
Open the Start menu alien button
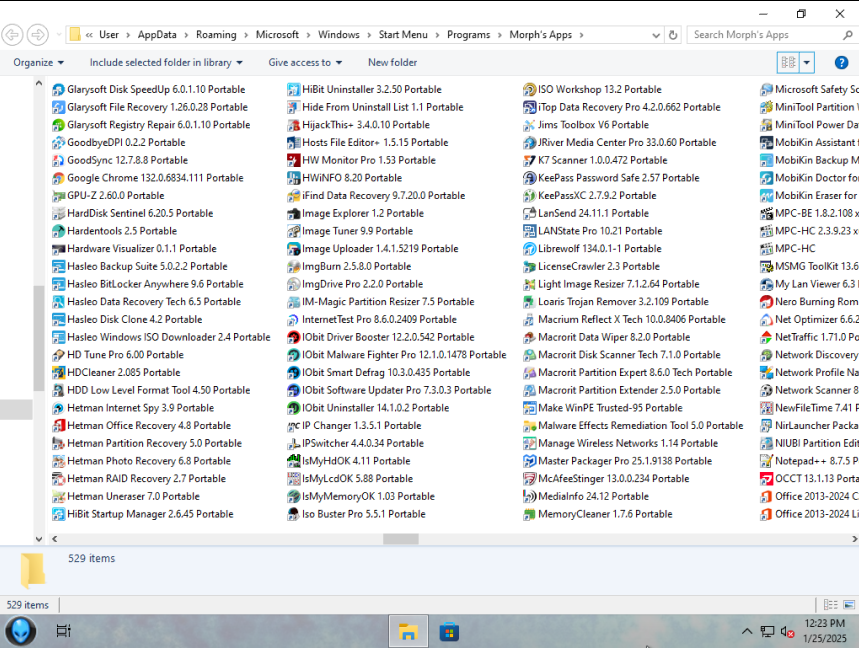coord(21,631)
